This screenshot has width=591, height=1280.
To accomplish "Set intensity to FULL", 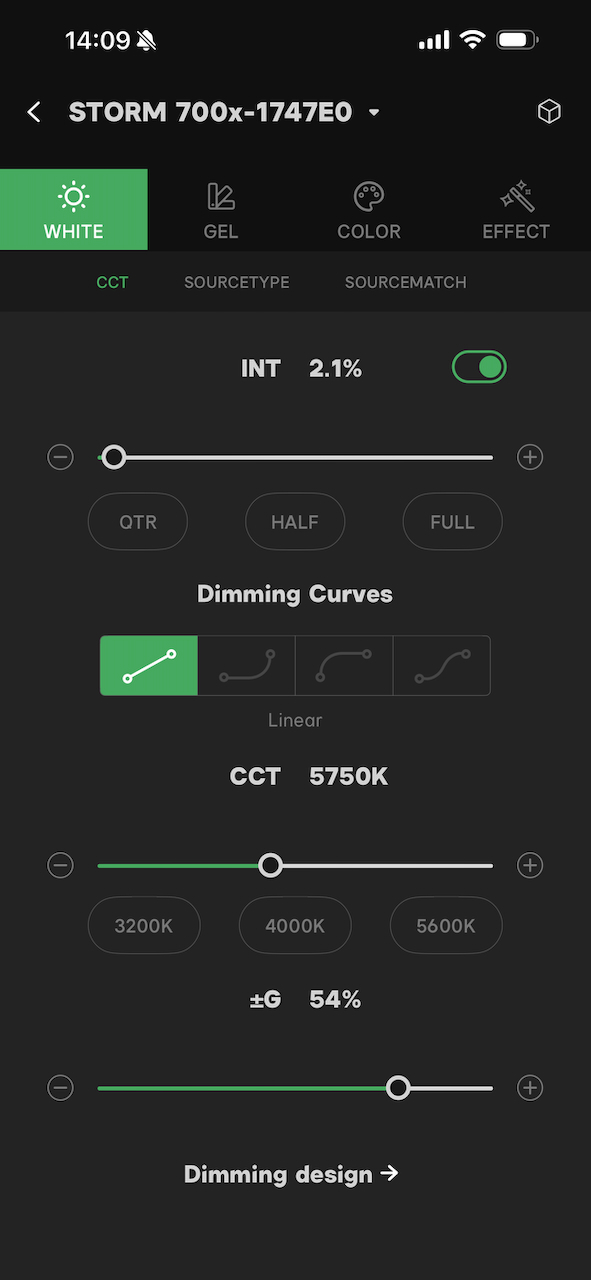I will [x=452, y=521].
